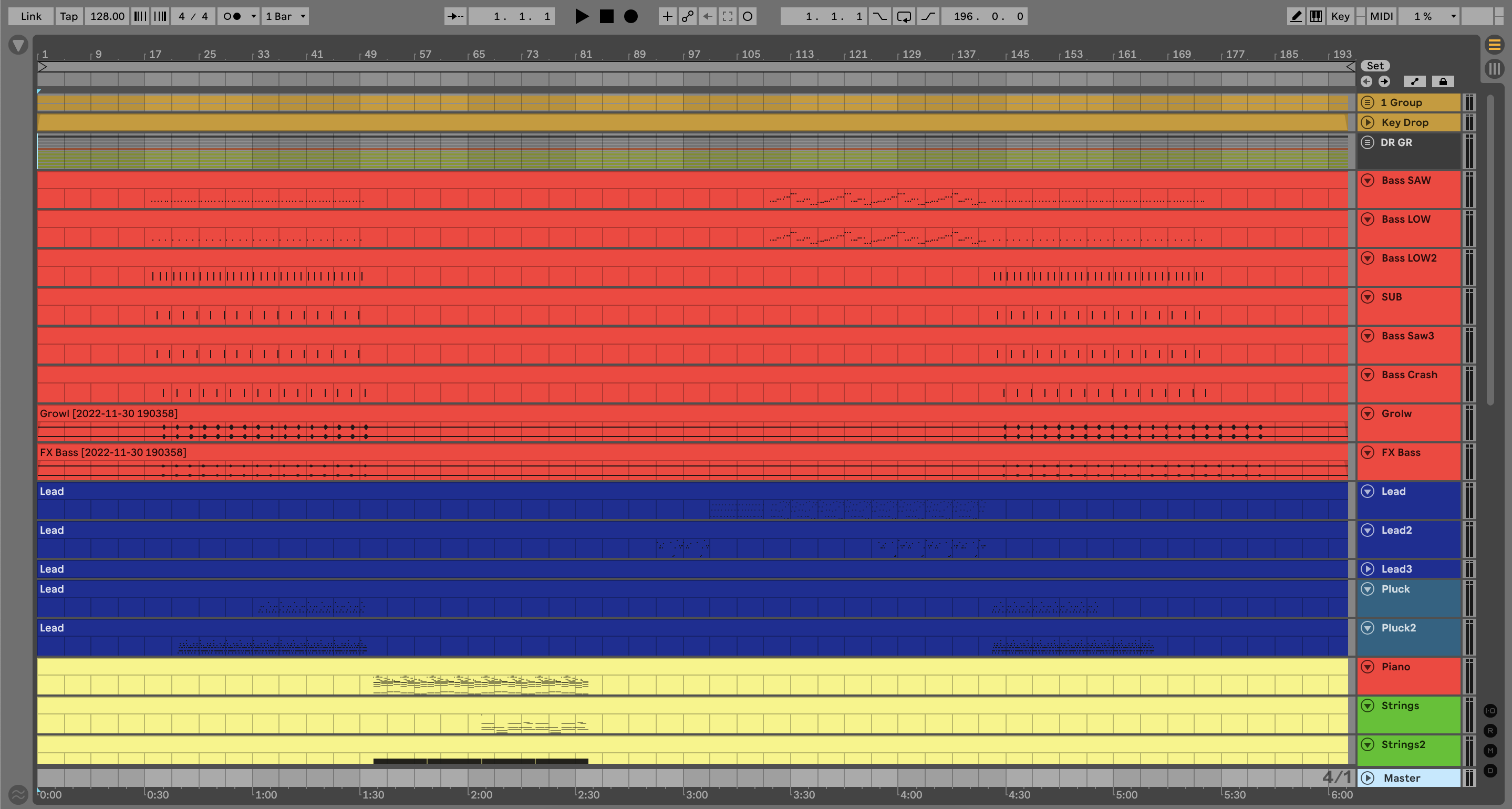
Task: Jump to next locator arrow
Action: [x=1384, y=81]
